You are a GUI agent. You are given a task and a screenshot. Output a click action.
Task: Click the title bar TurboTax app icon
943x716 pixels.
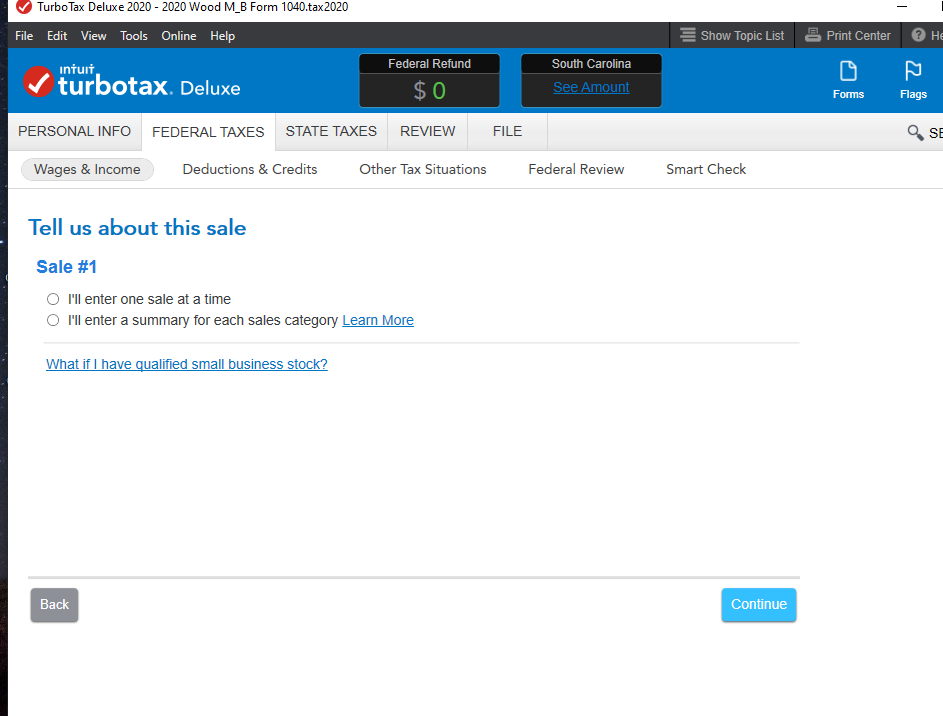click(23, 7)
